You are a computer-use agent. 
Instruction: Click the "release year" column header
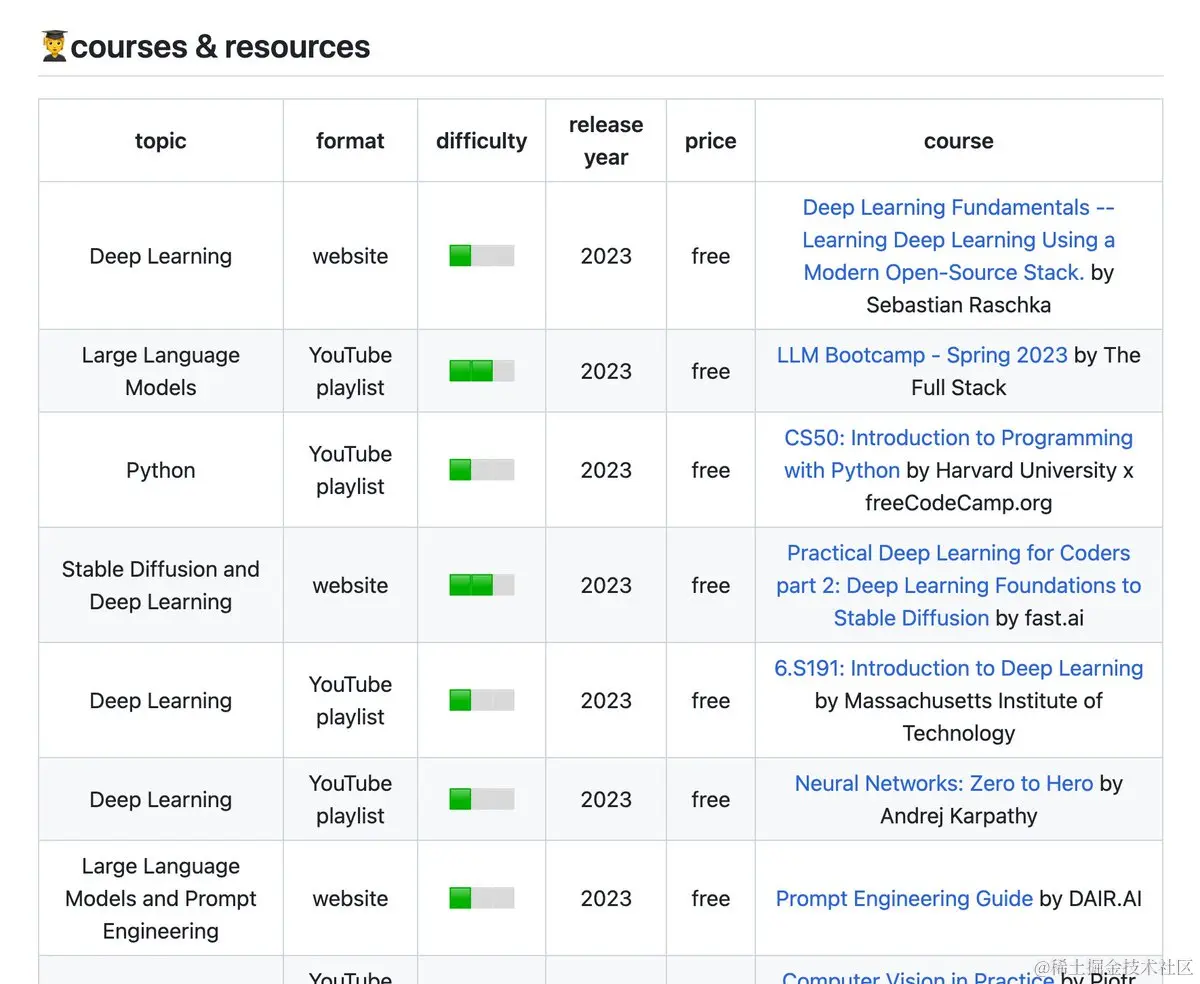[x=606, y=141]
